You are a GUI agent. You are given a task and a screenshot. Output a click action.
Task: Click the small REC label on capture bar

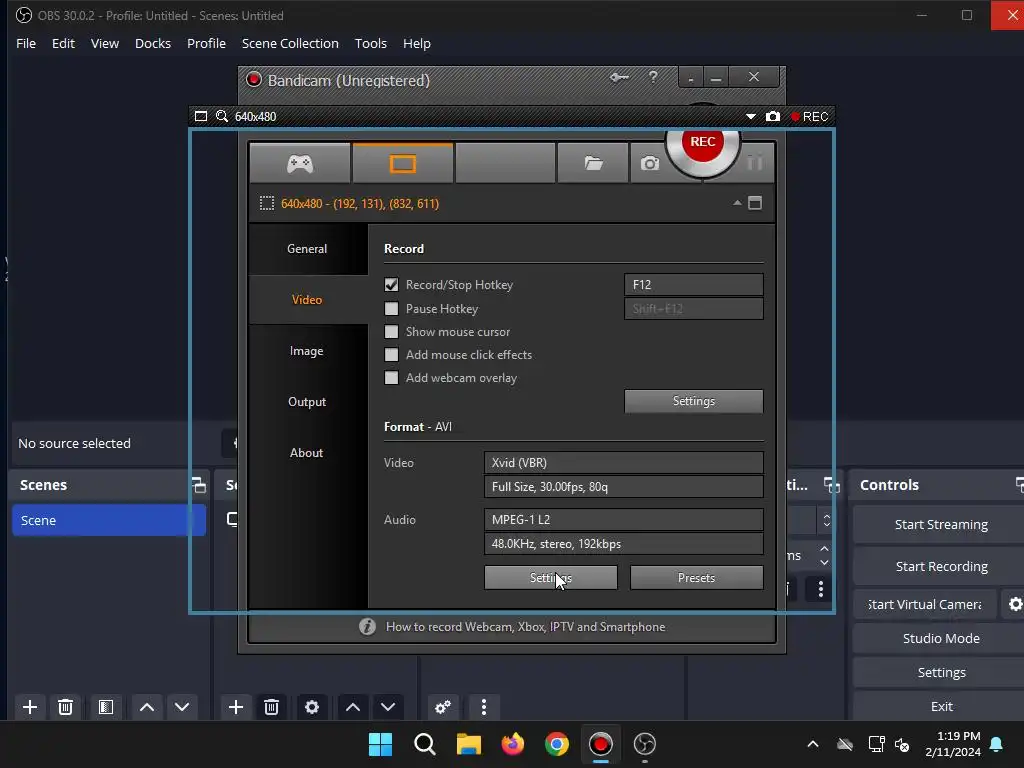(810, 116)
